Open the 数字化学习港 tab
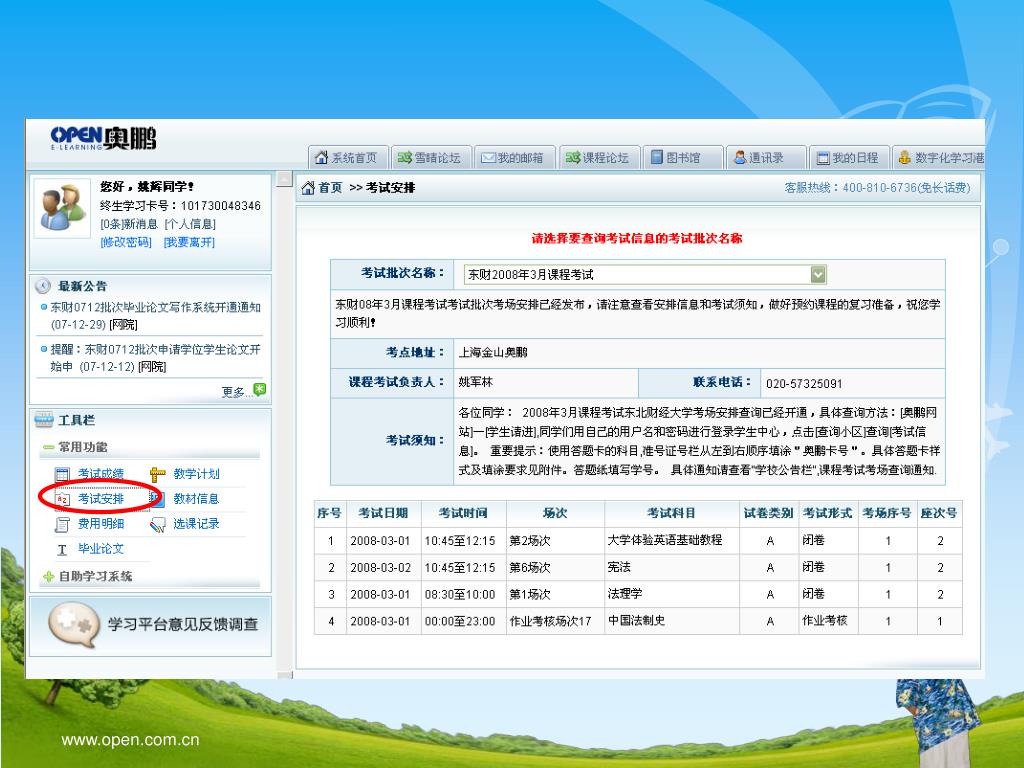1024x768 pixels. click(x=938, y=157)
